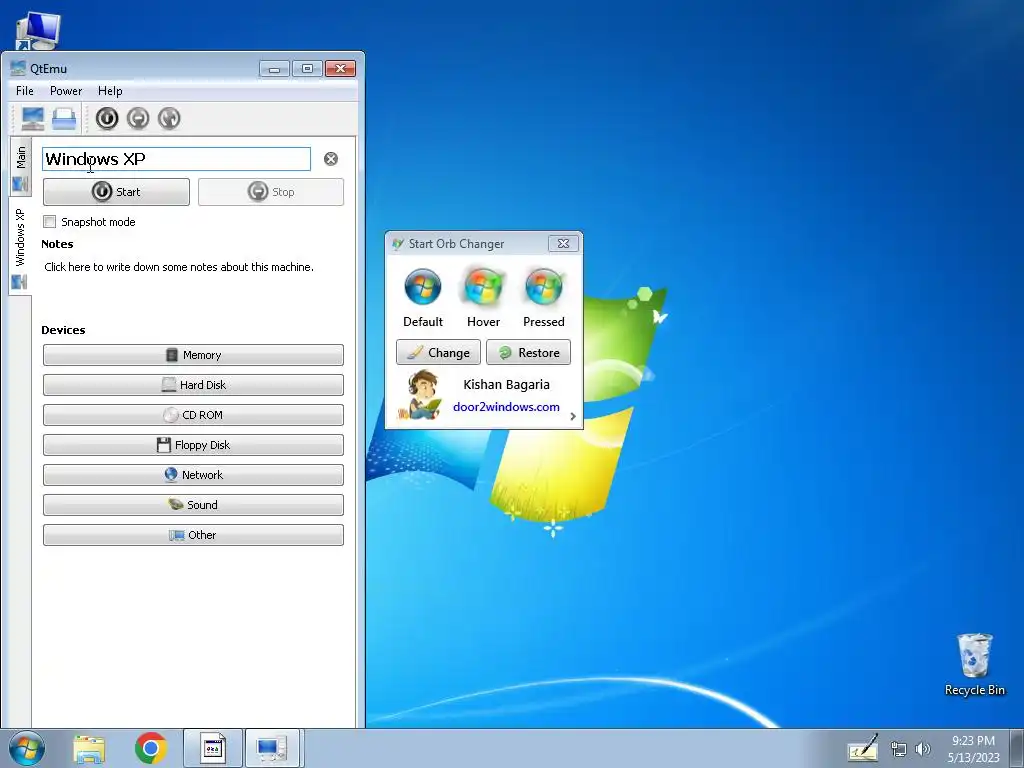The width and height of the screenshot is (1024, 768).
Task: Clear the machine name with the X icon
Action: (x=331, y=159)
